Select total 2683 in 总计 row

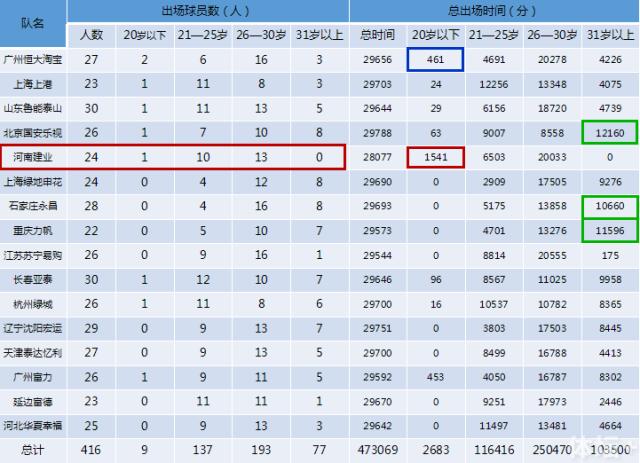point(436,450)
